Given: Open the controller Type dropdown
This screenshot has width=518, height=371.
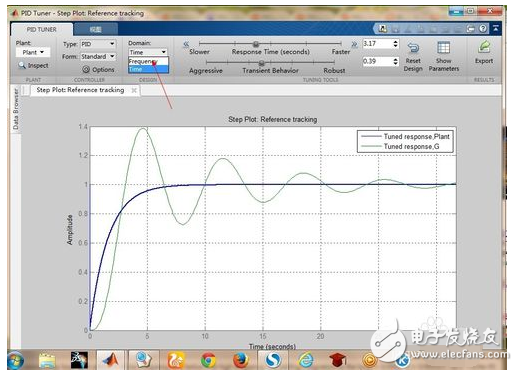Looking at the screenshot, I should [98, 44].
